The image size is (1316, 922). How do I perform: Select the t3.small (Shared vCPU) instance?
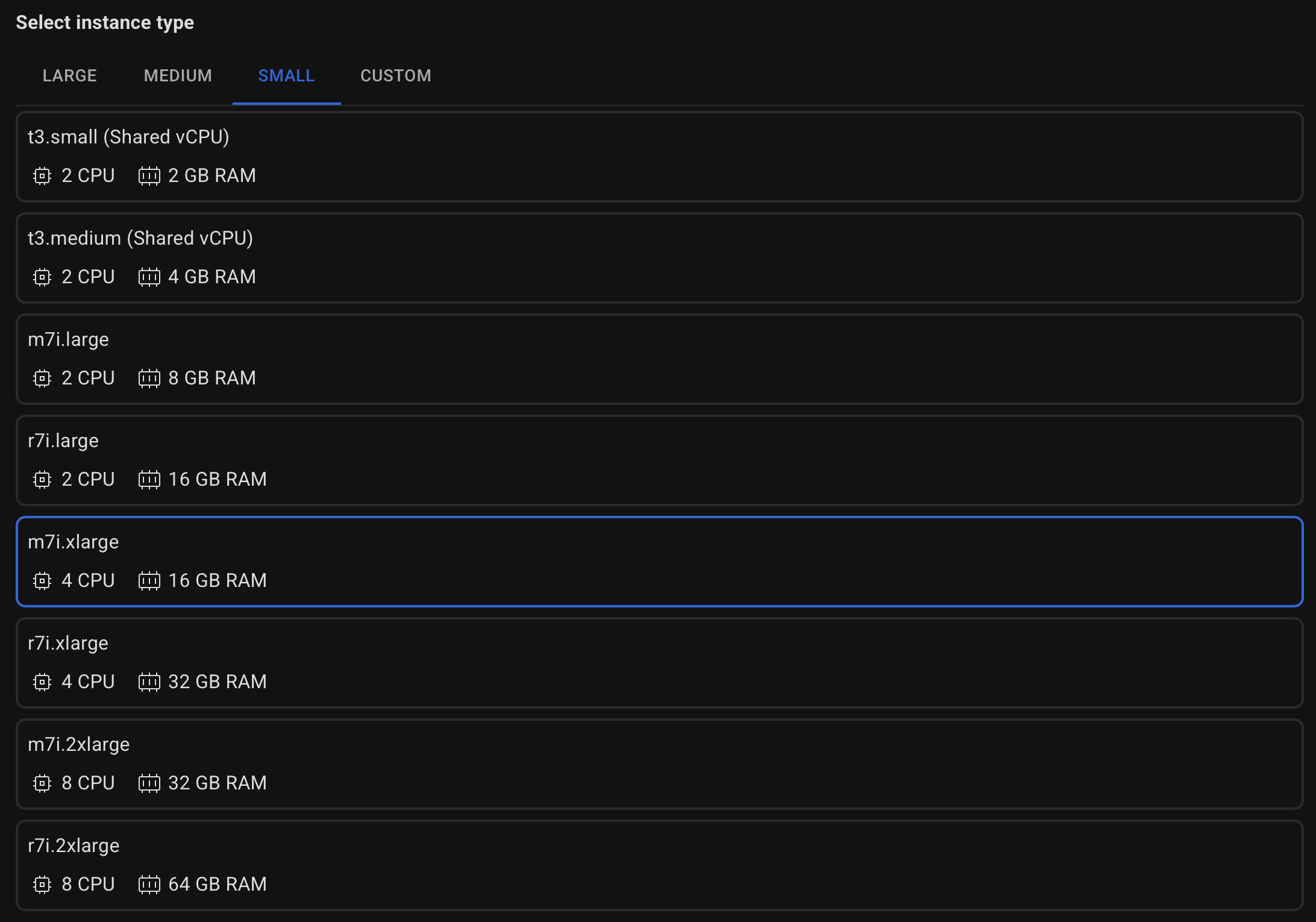tap(659, 157)
